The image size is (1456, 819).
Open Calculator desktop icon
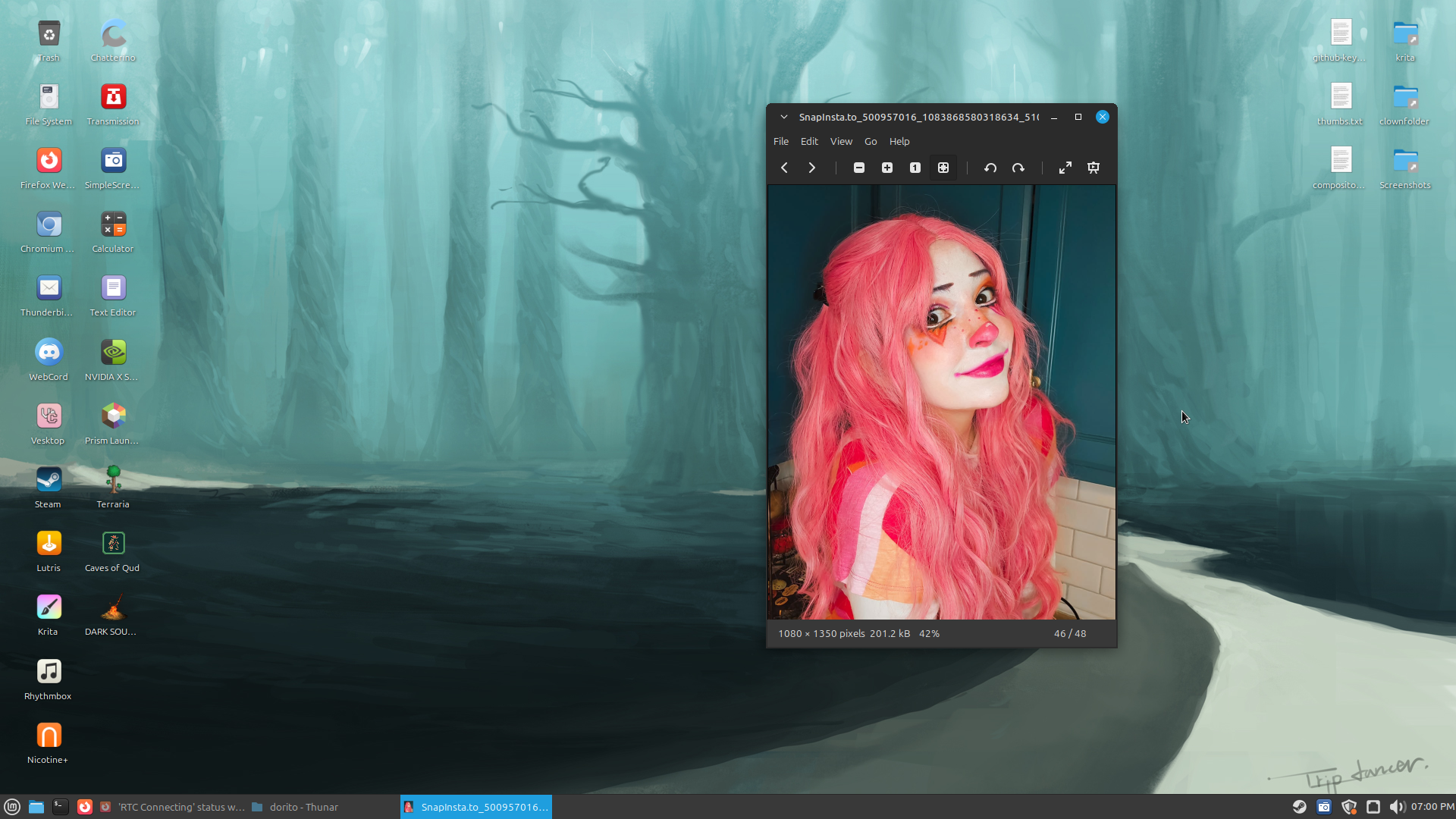(113, 232)
